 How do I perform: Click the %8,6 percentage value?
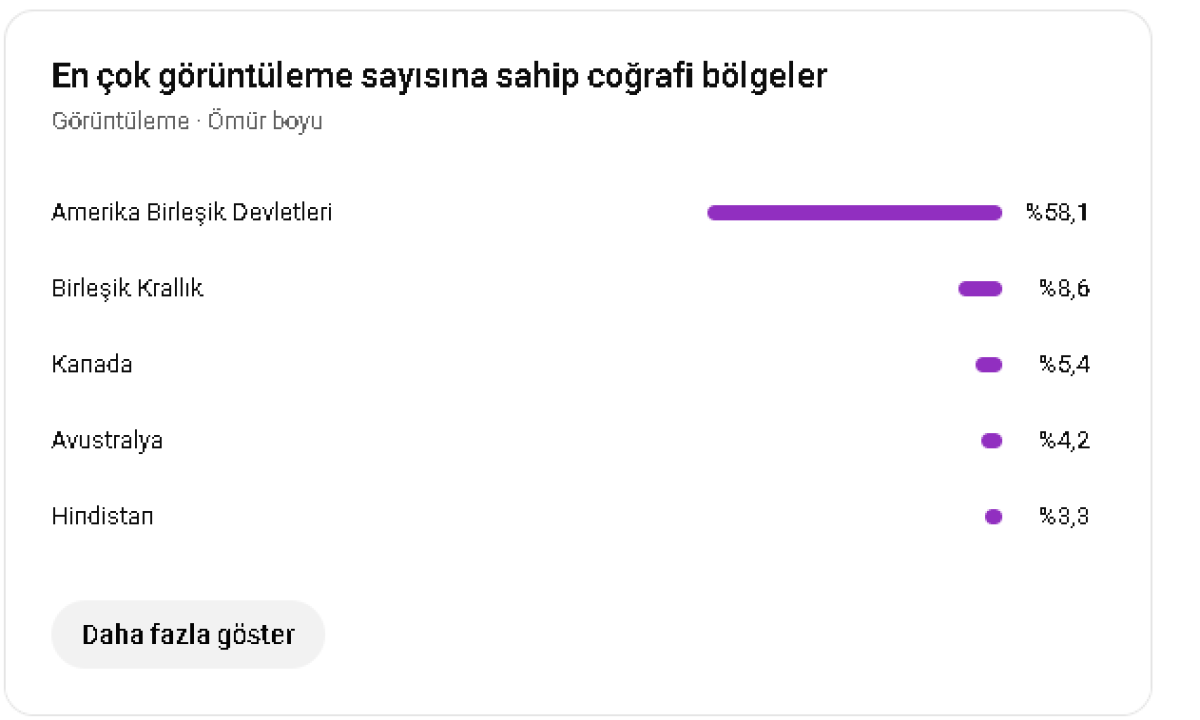point(1064,289)
